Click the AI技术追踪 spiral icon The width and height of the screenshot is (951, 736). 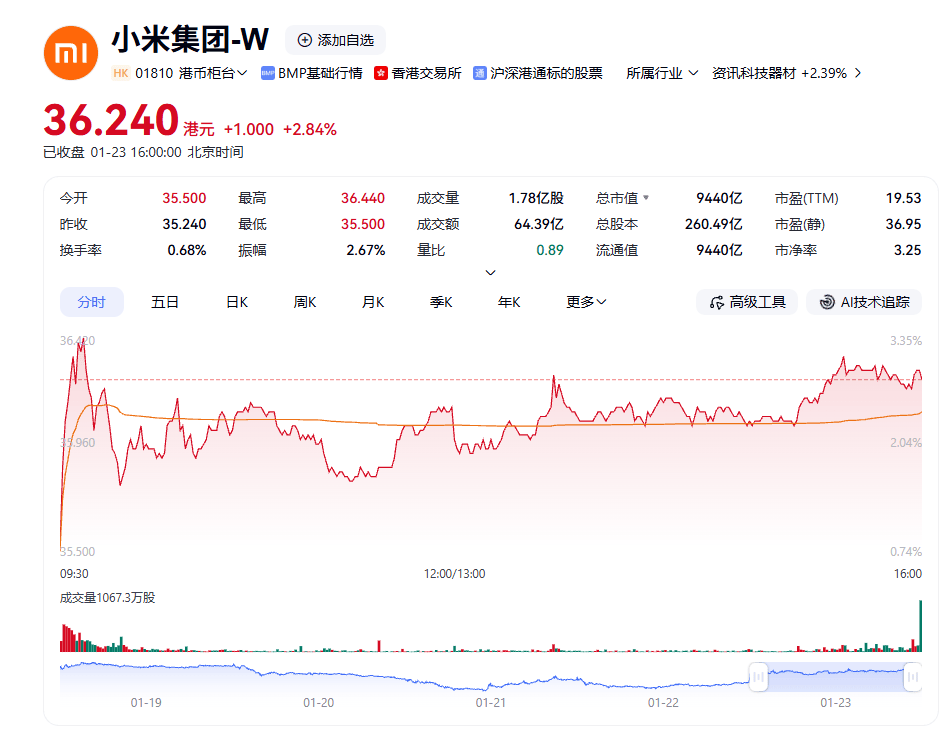pos(829,302)
